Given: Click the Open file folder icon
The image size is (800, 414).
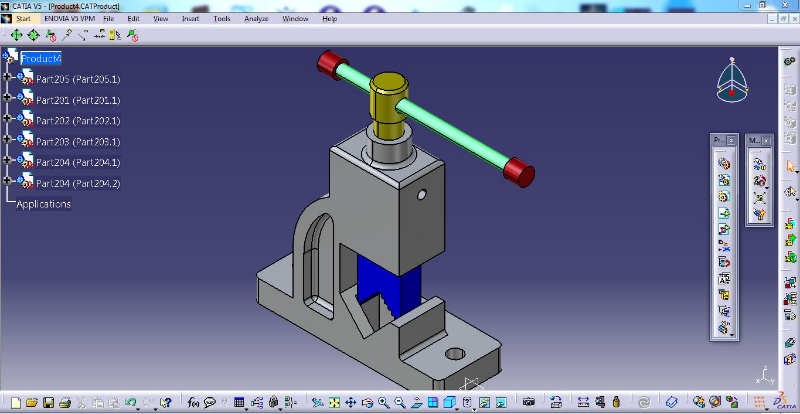Looking at the screenshot, I should (32, 402).
